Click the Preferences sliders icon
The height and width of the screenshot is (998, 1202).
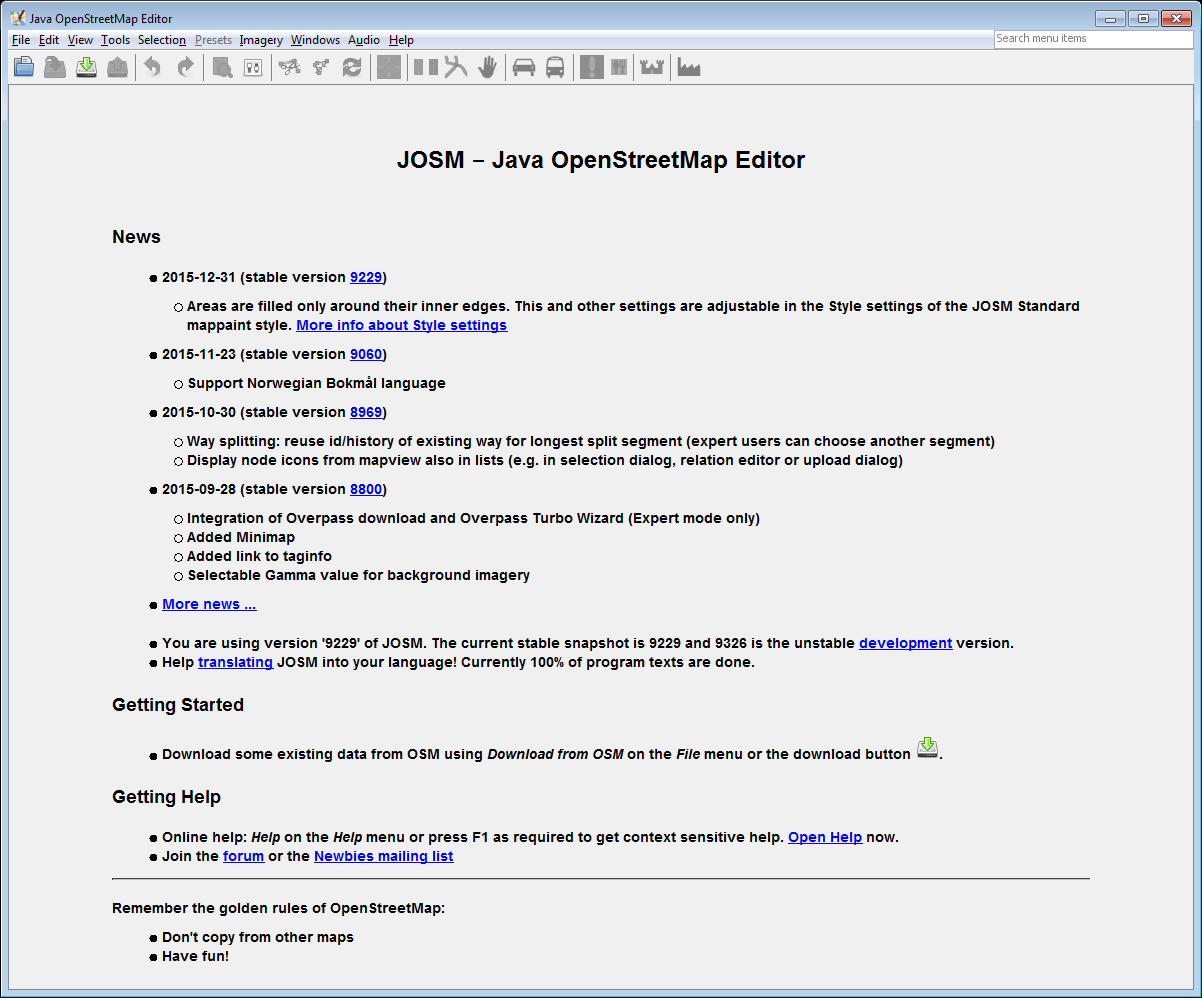click(253, 67)
